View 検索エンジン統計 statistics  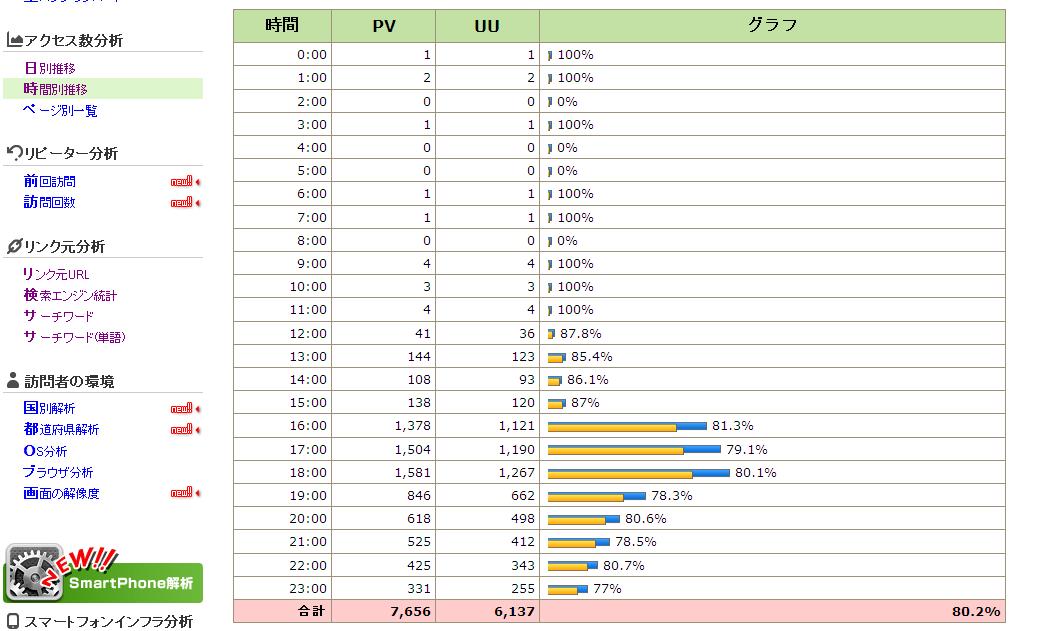(70, 295)
